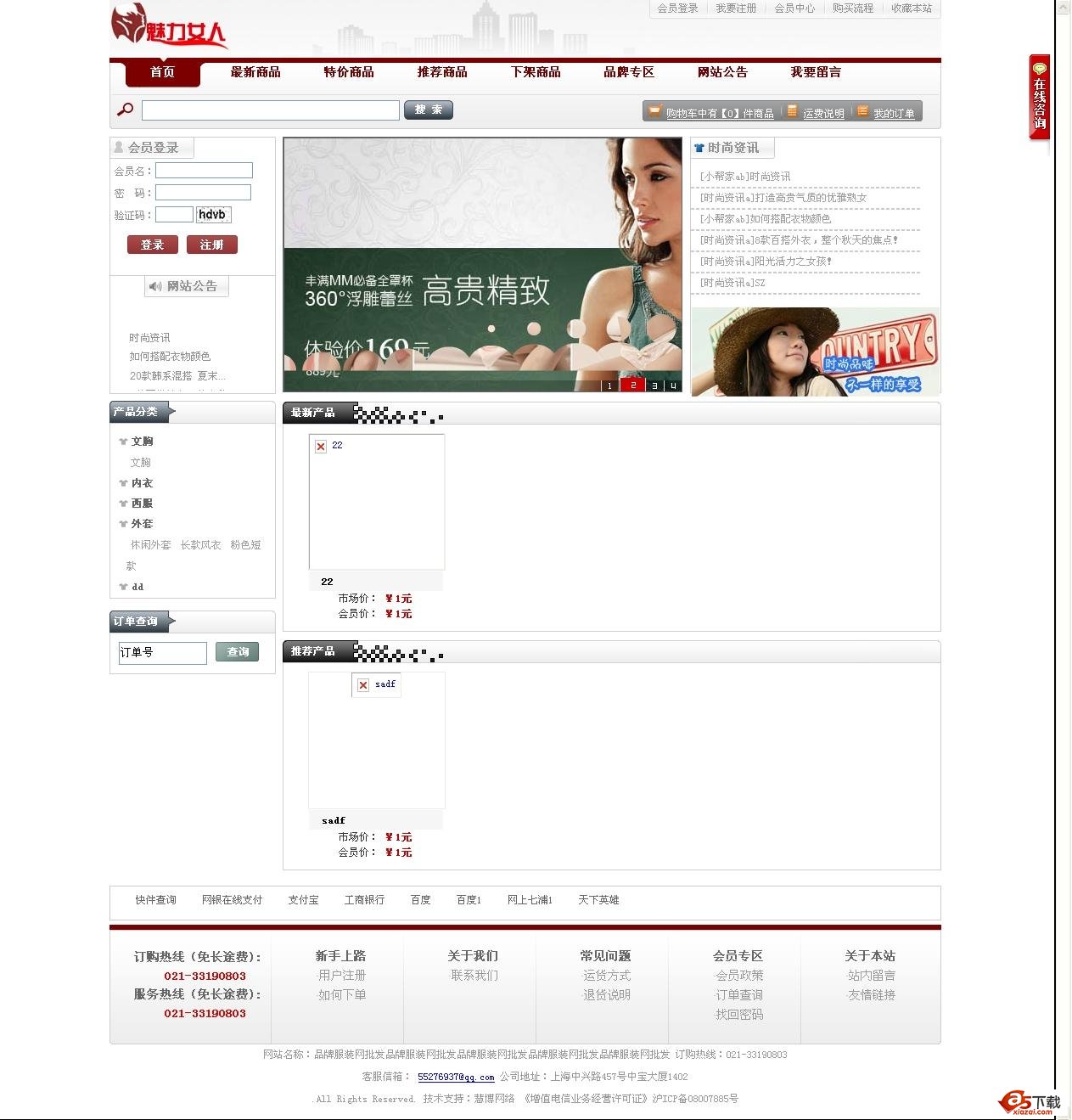Open 品牌专区 menu item
Image resolution: width=1072 pixels, height=1120 pixels.
[x=629, y=72]
